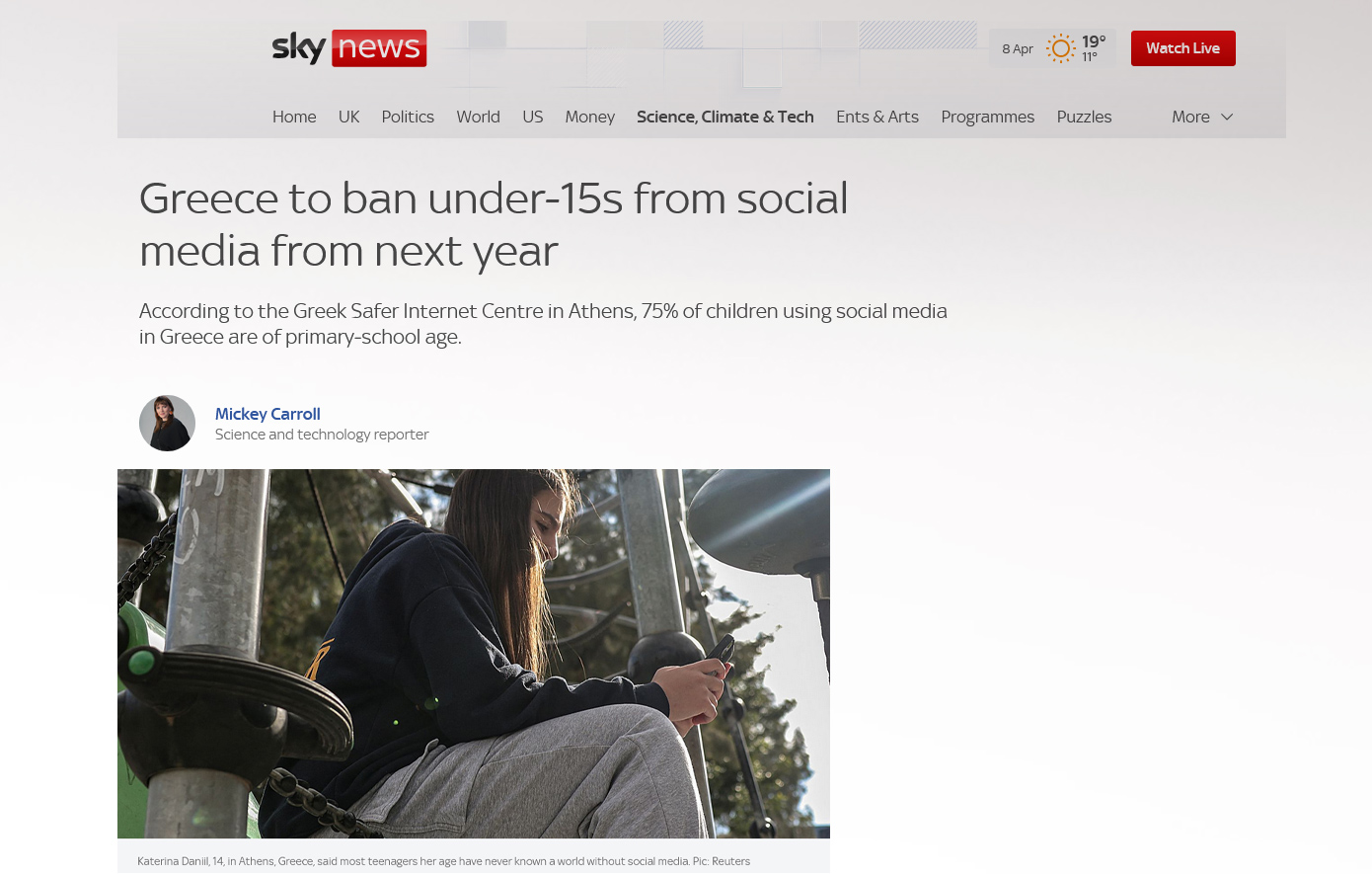Click the 8 Apr date label
Viewport: 1372px width, 874px height.
pyautogui.click(x=1018, y=48)
